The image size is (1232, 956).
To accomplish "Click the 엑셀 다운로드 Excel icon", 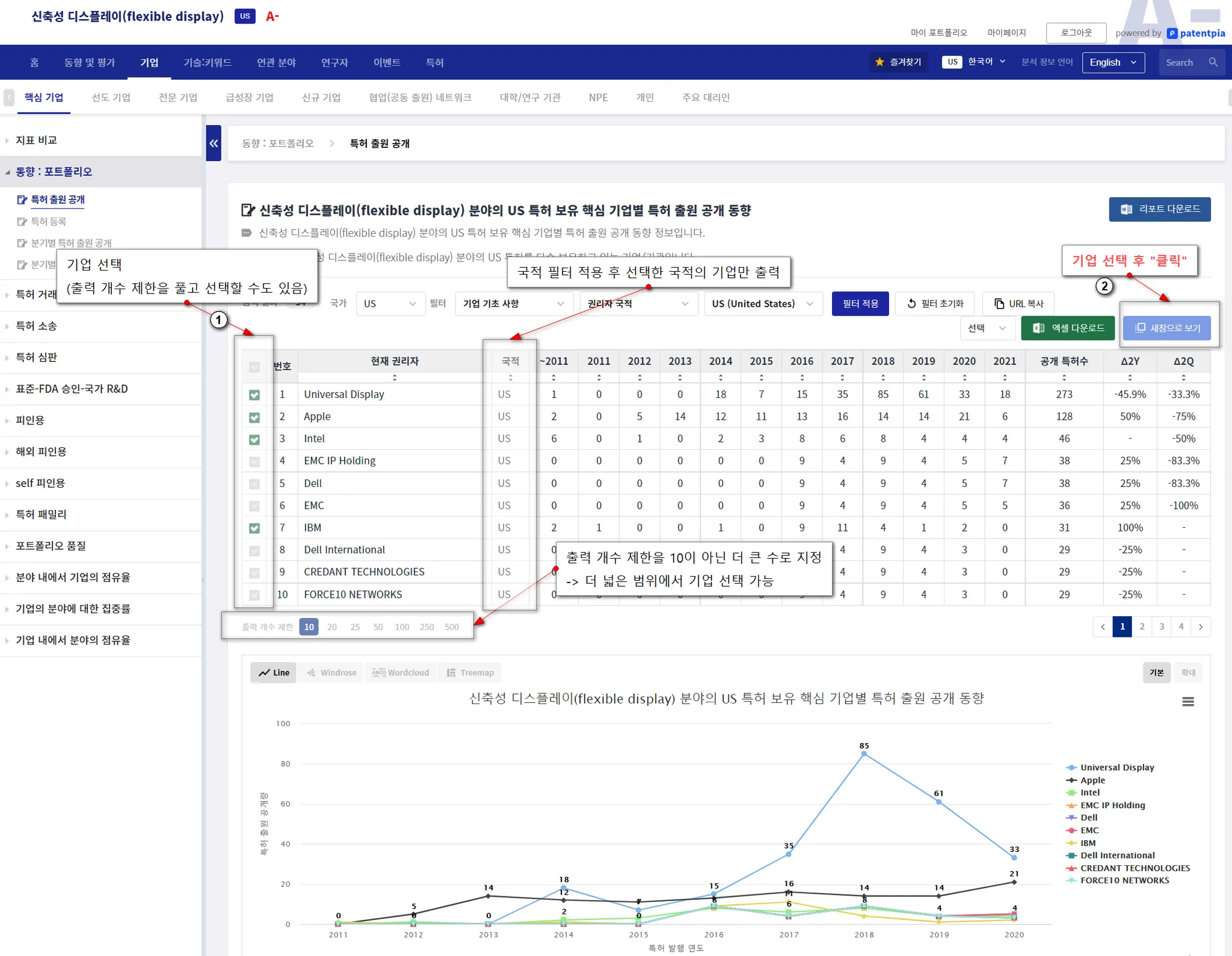I will pyautogui.click(x=1039, y=328).
